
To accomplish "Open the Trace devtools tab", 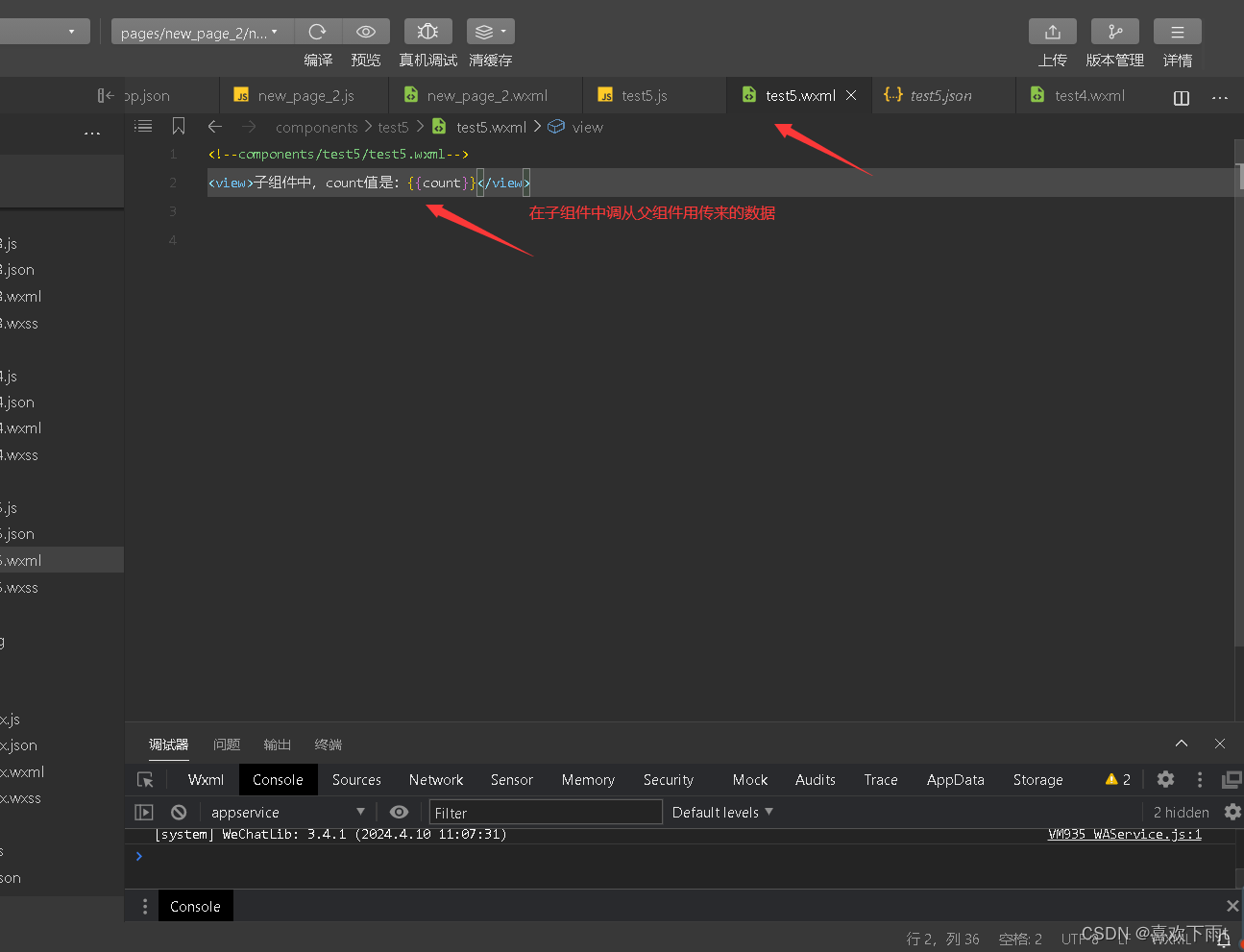I will click(x=881, y=780).
